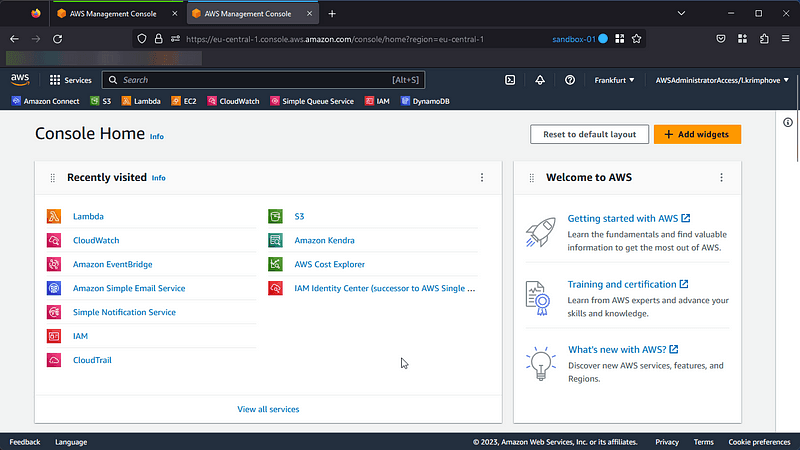Viewport: 800px width, 450px height.
Task: Open Simple Queue Service from favorites bar
Action: tap(312, 101)
